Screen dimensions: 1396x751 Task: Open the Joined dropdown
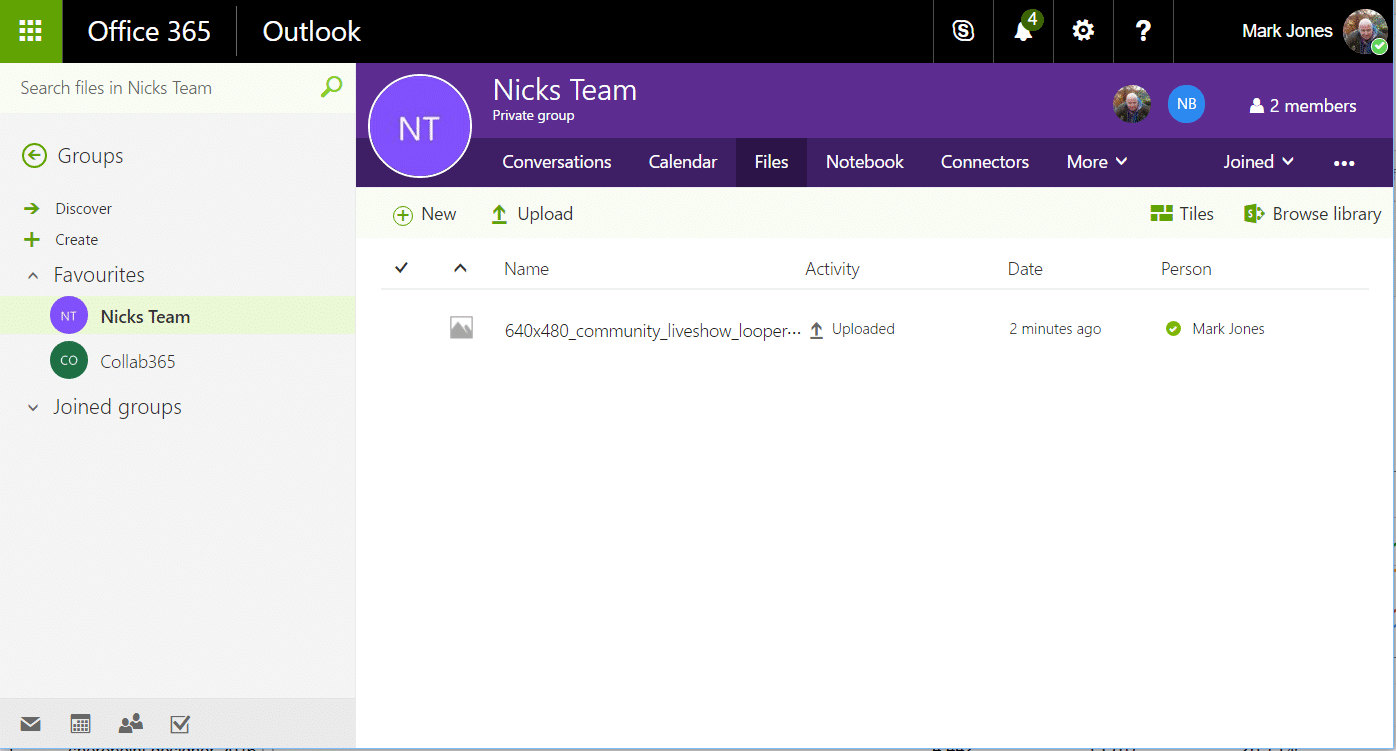1259,162
